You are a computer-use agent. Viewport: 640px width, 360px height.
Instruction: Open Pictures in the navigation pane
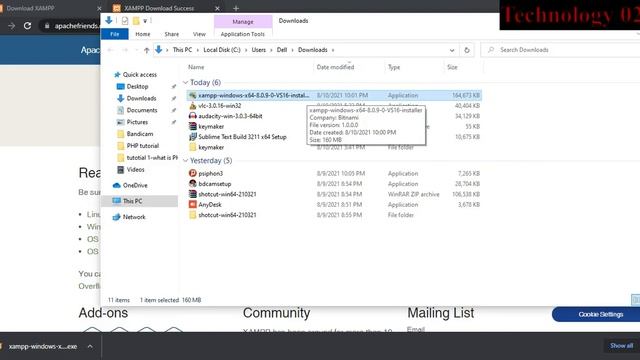137,122
